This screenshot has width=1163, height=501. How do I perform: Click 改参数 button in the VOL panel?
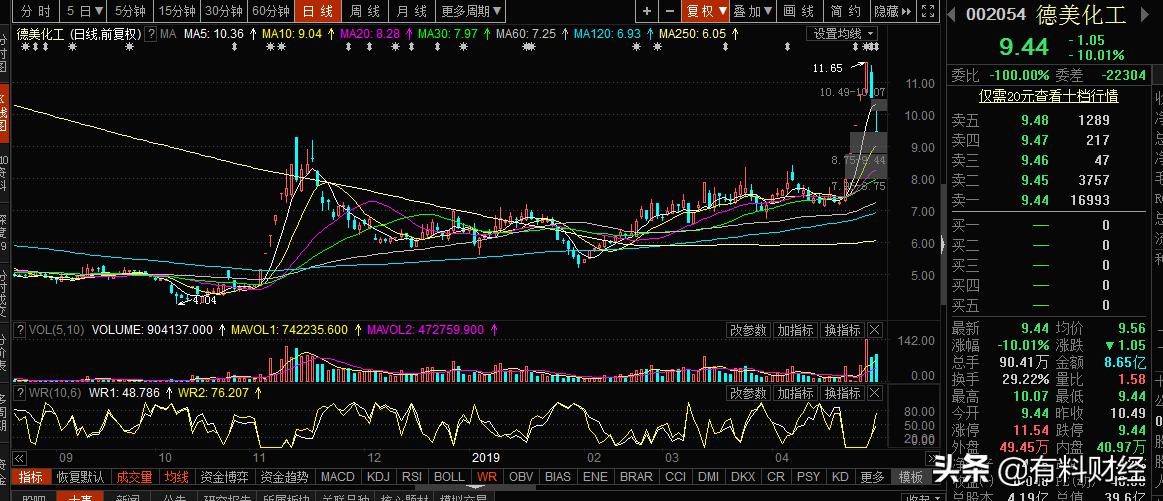pos(748,330)
